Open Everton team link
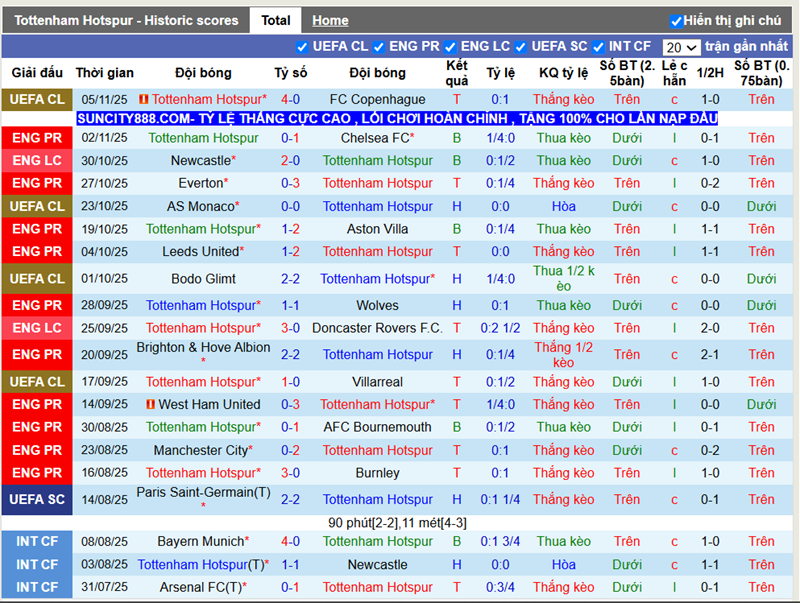800x603 pixels. [x=203, y=183]
